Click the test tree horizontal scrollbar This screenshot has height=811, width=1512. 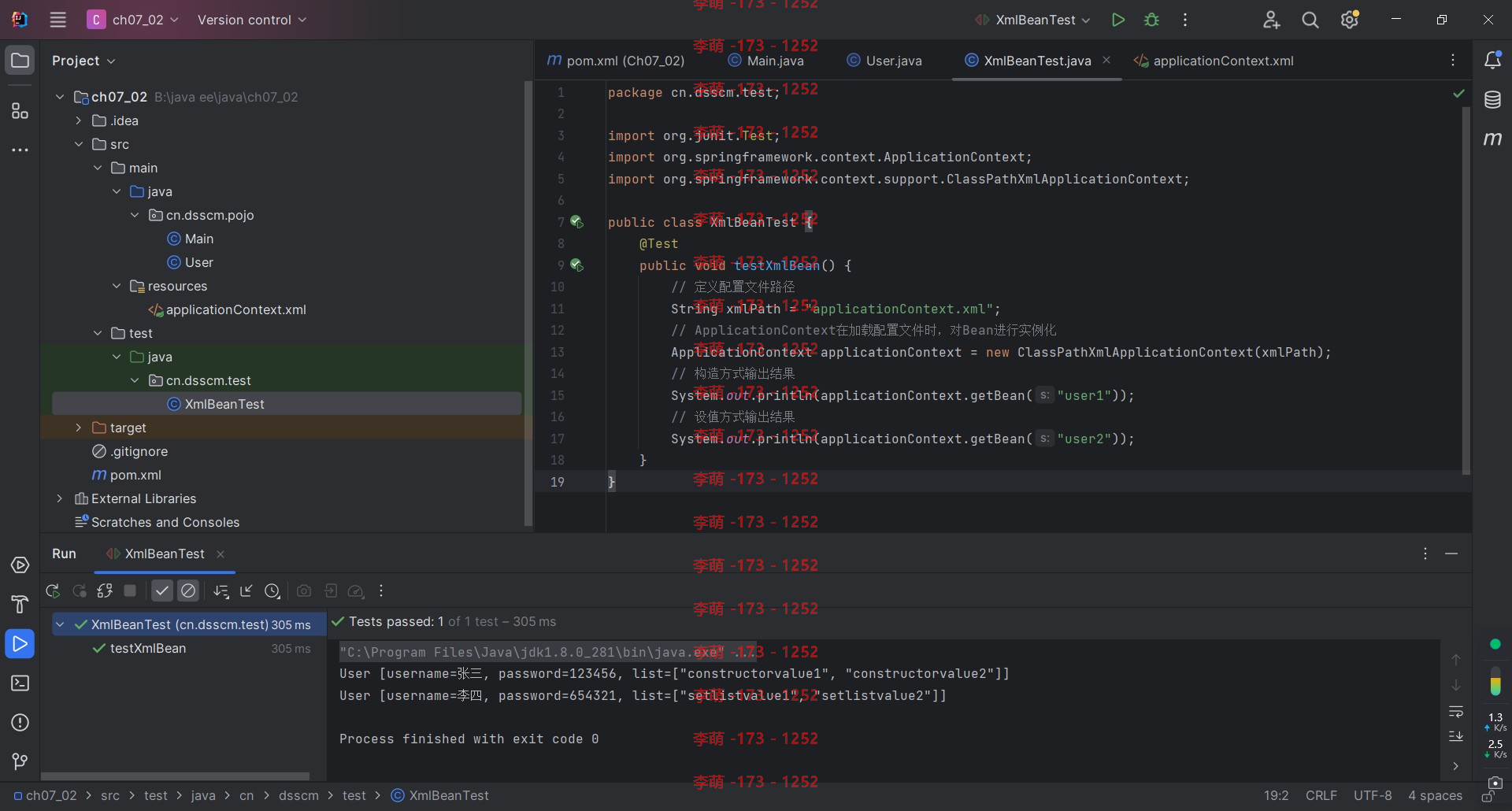pos(175,776)
